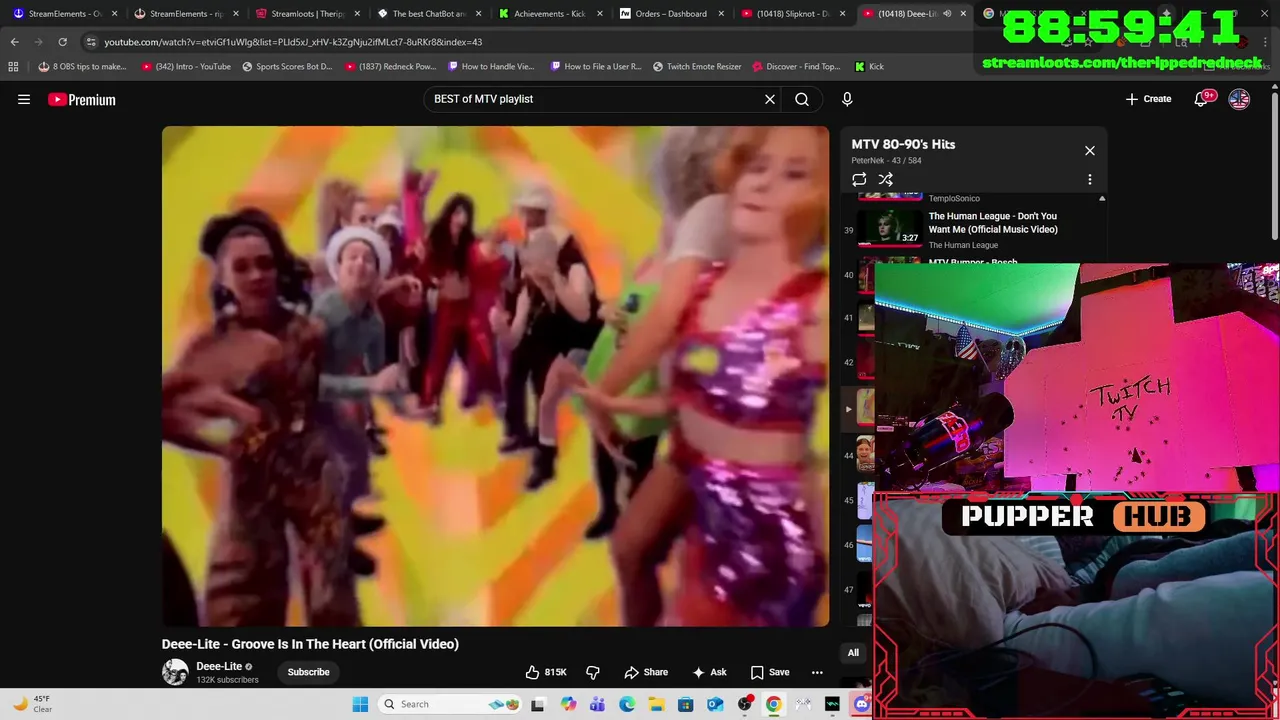Open Task View on taskbar
The width and height of the screenshot is (1280, 720).
click(538, 704)
